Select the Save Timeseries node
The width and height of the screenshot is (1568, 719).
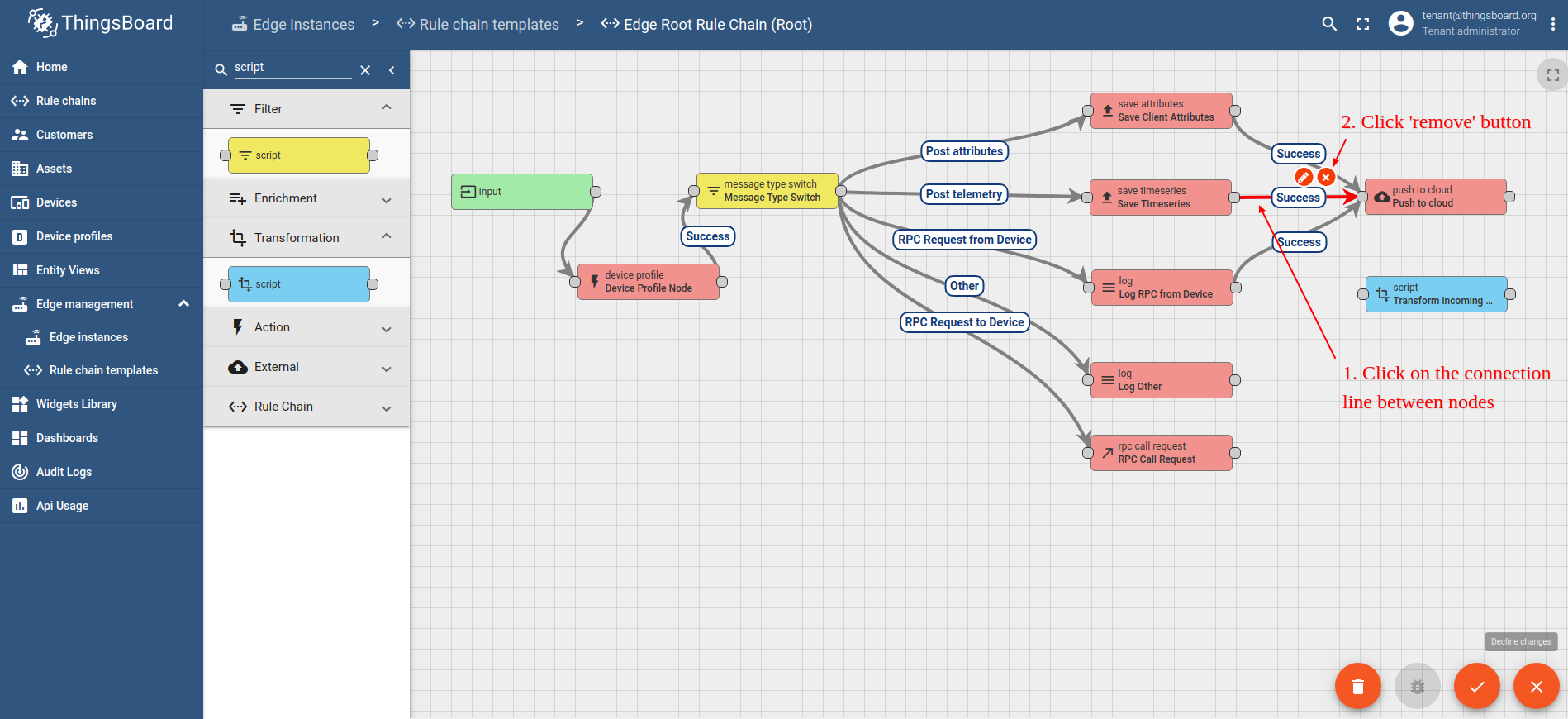click(x=1161, y=198)
